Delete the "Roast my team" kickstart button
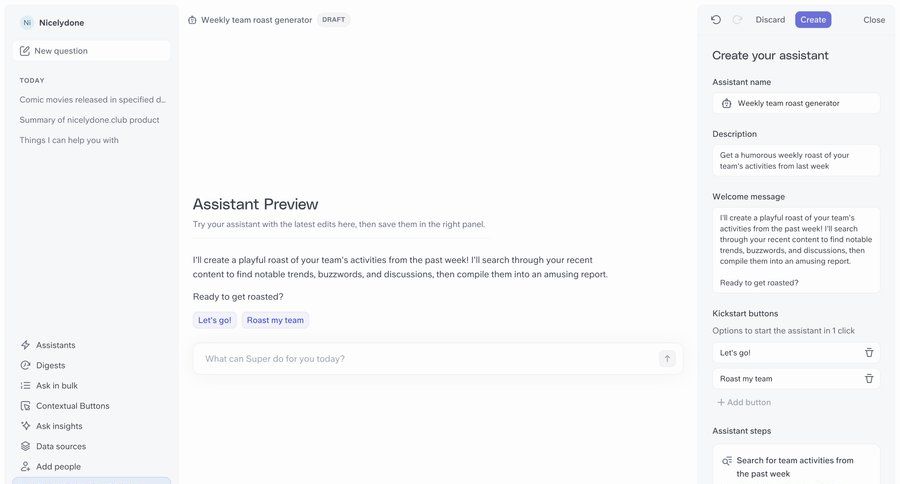 click(x=869, y=379)
